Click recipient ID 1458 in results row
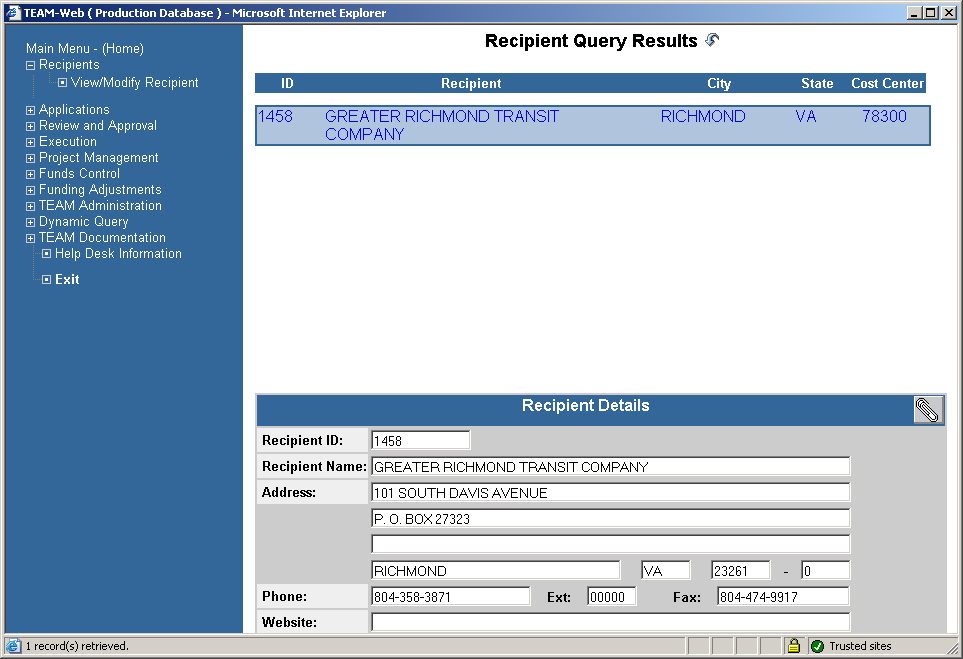 point(275,116)
